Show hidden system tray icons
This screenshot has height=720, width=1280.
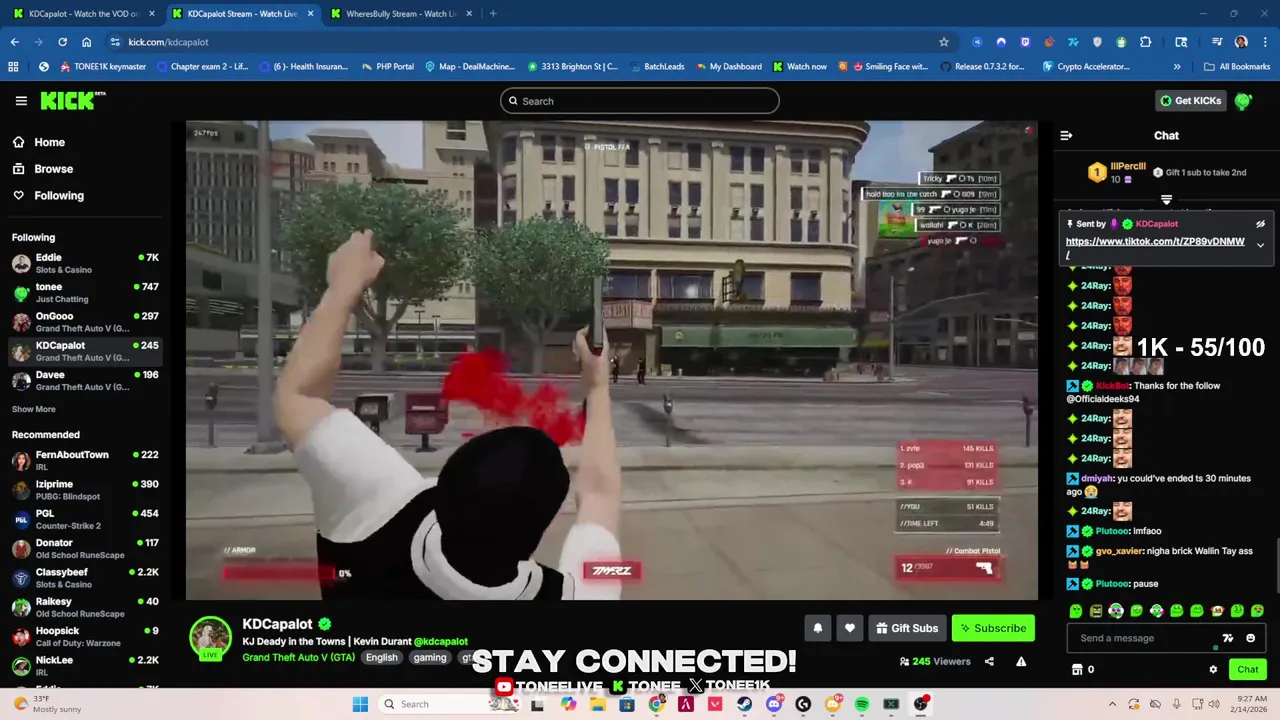[x=1112, y=704]
